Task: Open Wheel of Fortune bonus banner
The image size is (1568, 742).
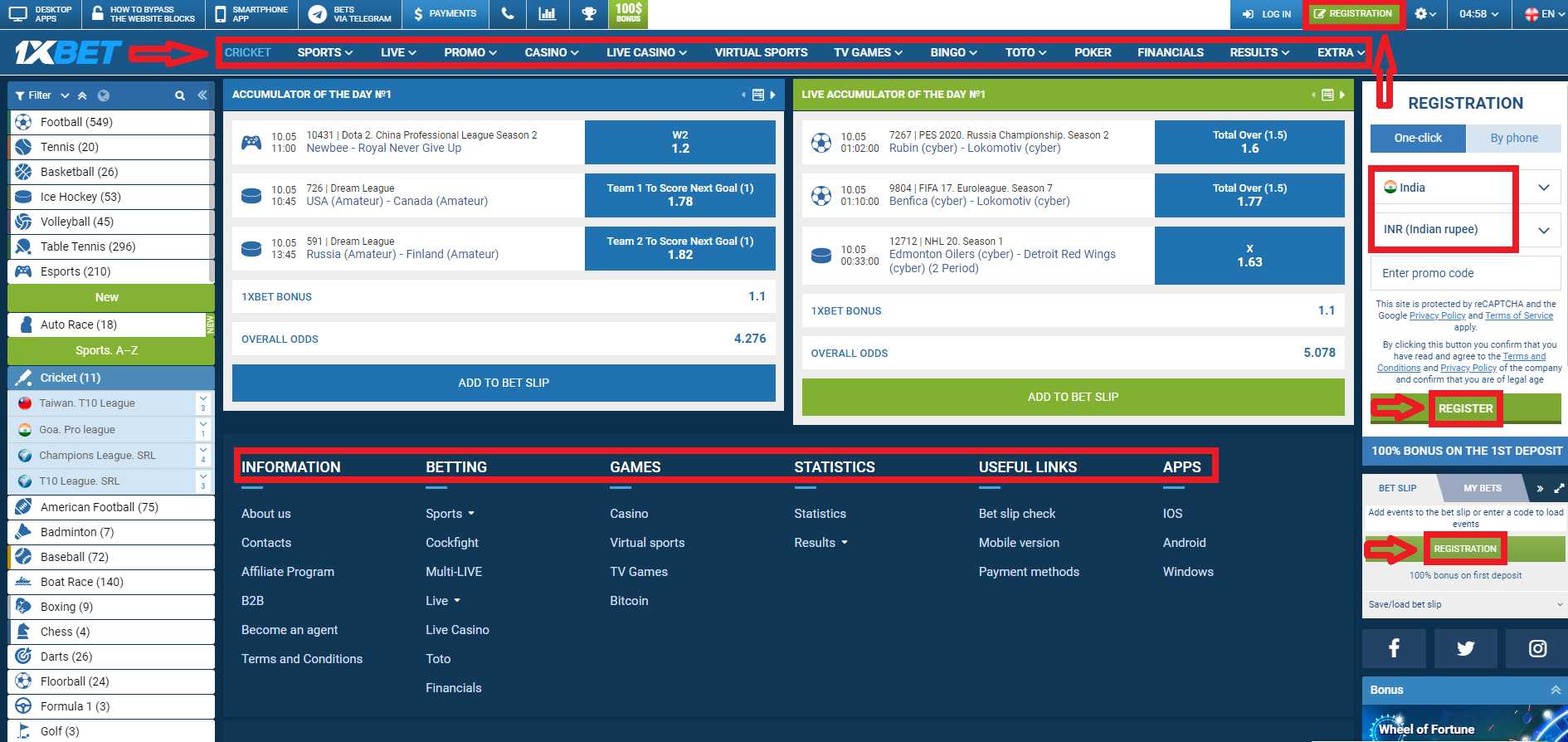Action: click(x=1465, y=724)
